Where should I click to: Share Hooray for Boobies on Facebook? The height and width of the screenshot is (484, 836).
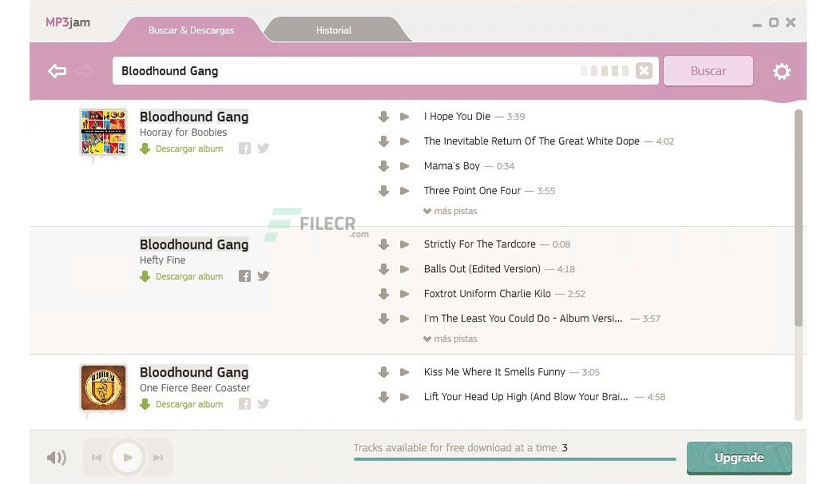click(x=245, y=148)
